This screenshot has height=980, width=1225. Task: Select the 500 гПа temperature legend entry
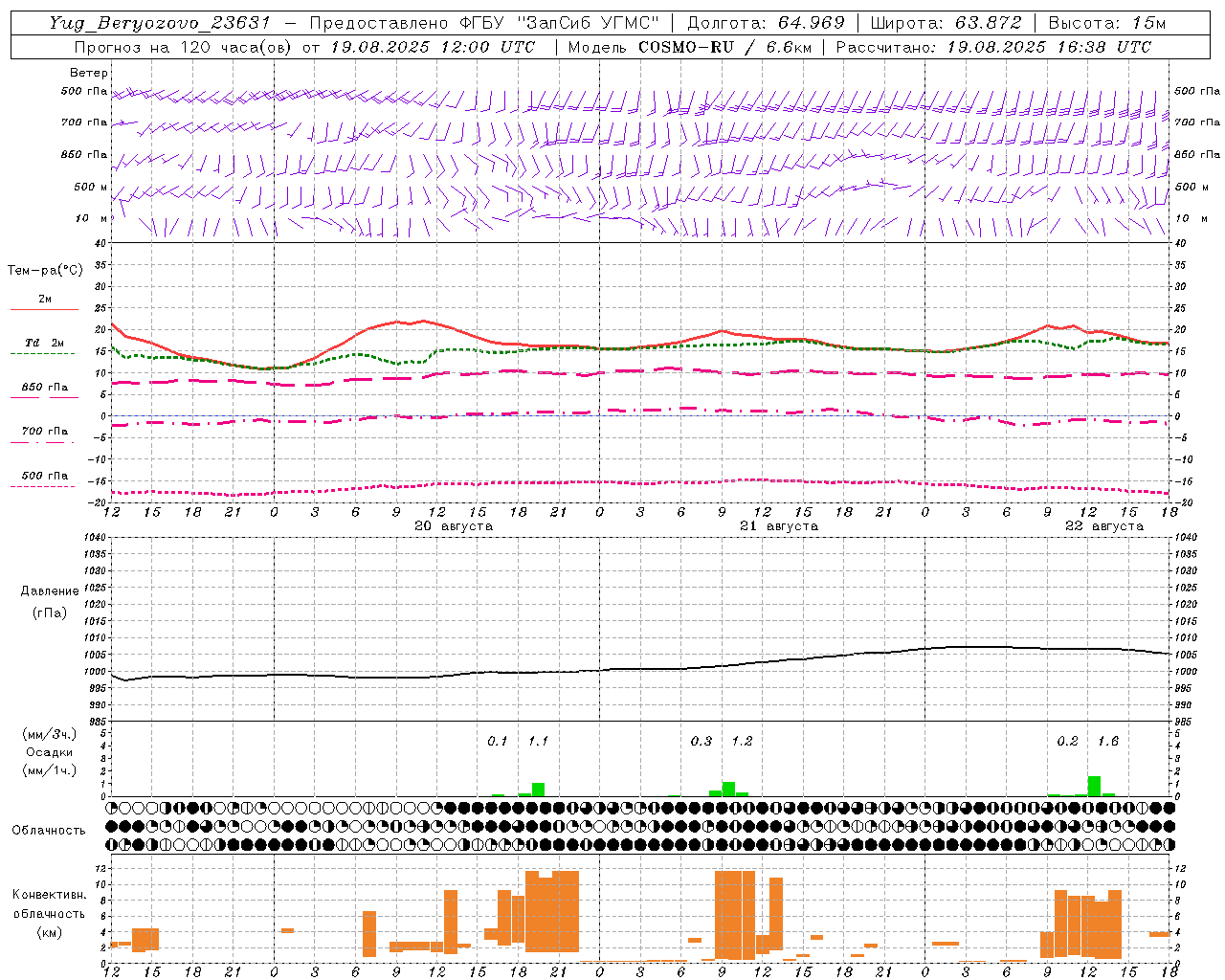(45, 476)
